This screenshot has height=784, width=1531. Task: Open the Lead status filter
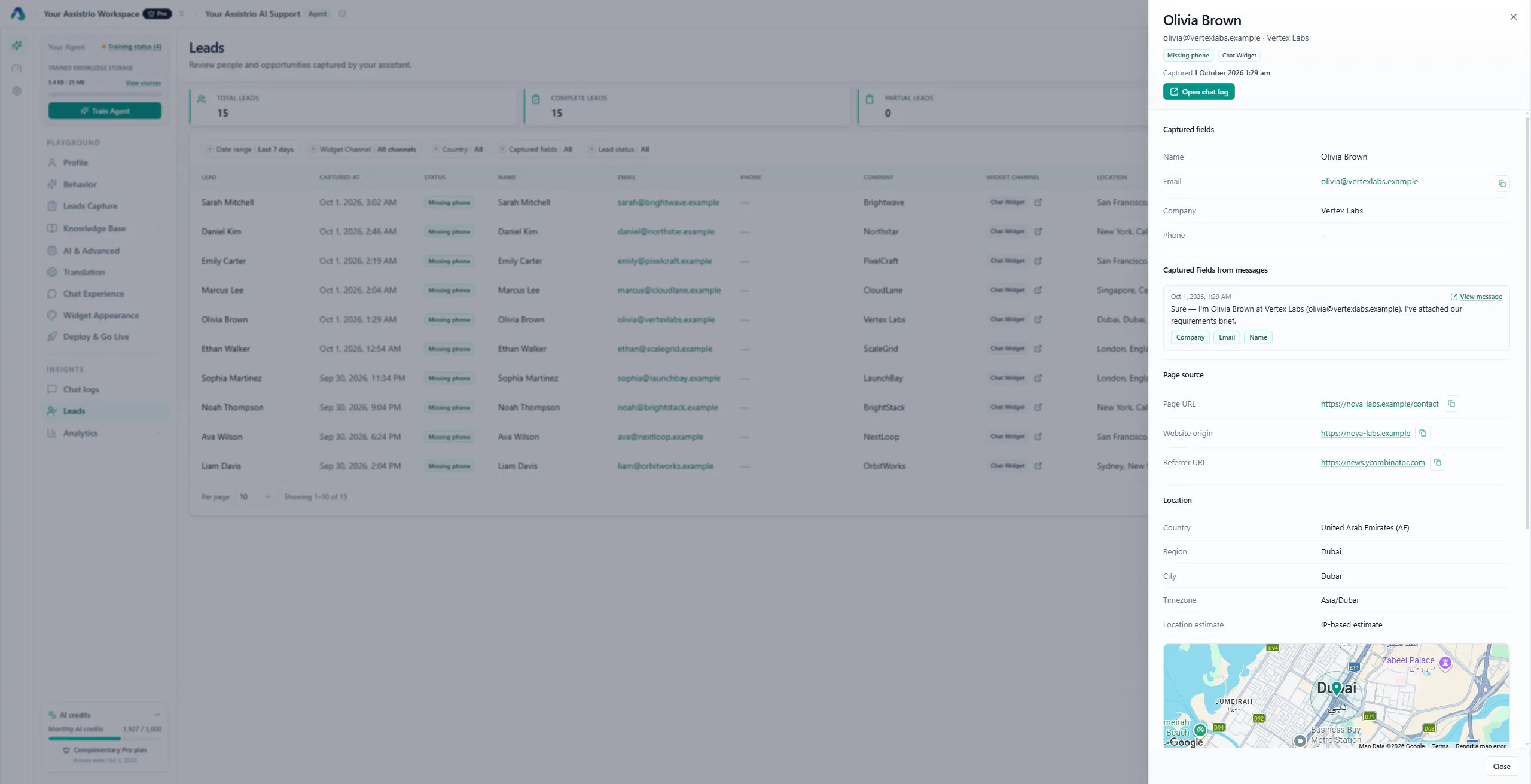coord(619,150)
